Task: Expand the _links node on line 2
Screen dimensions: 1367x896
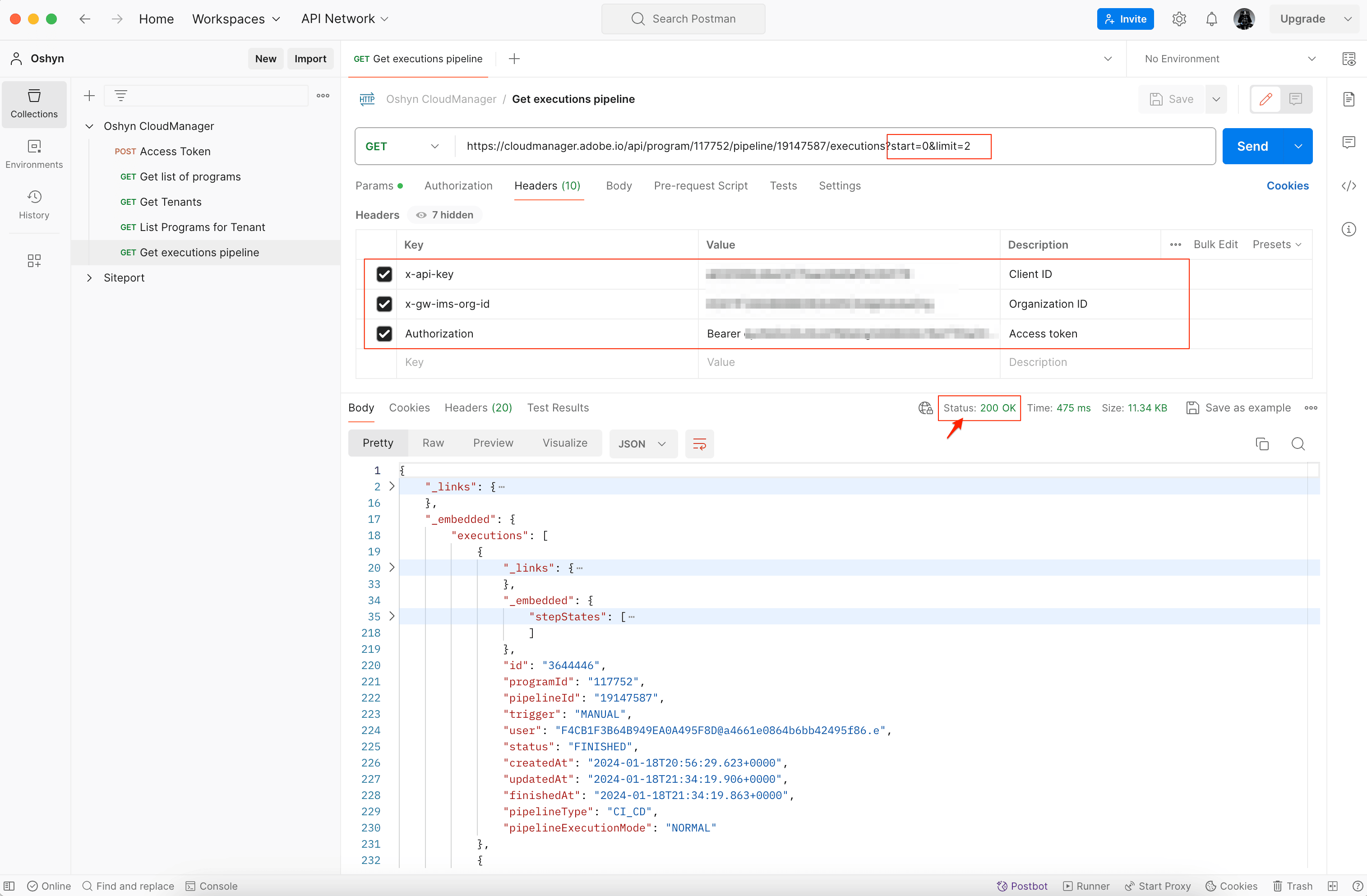Action: (x=392, y=486)
